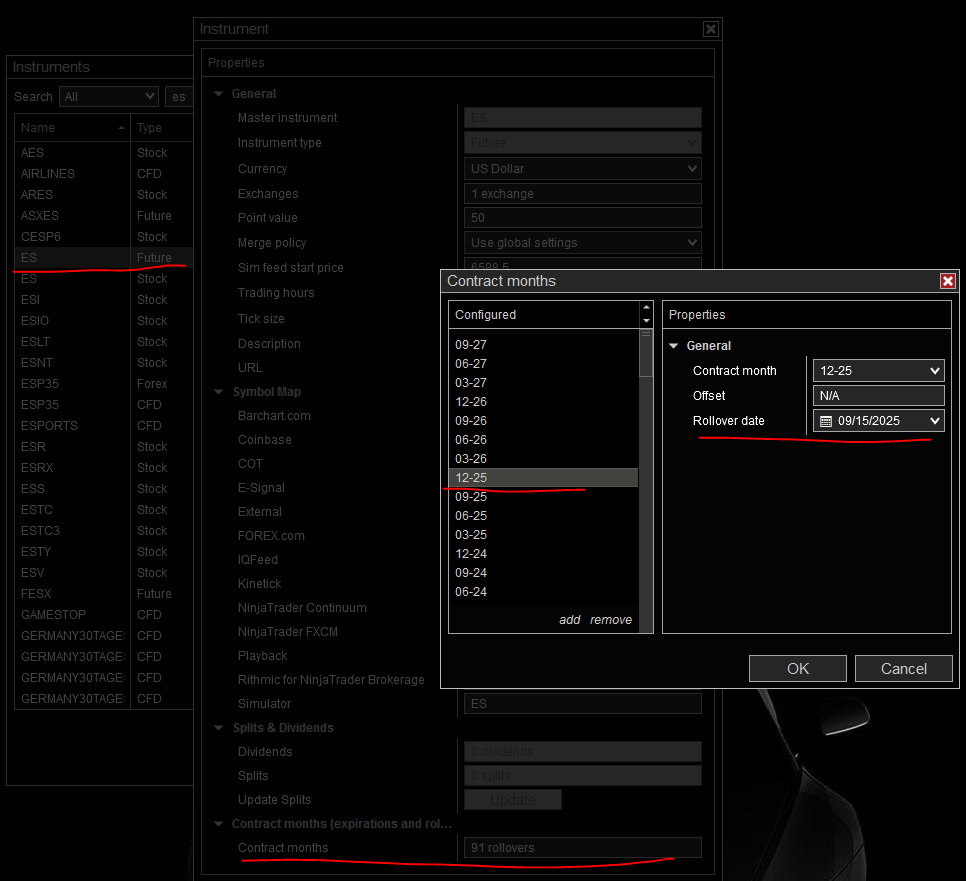Open the Contract month 12-25 dropdown
The height and width of the screenshot is (881, 966).
click(x=934, y=371)
